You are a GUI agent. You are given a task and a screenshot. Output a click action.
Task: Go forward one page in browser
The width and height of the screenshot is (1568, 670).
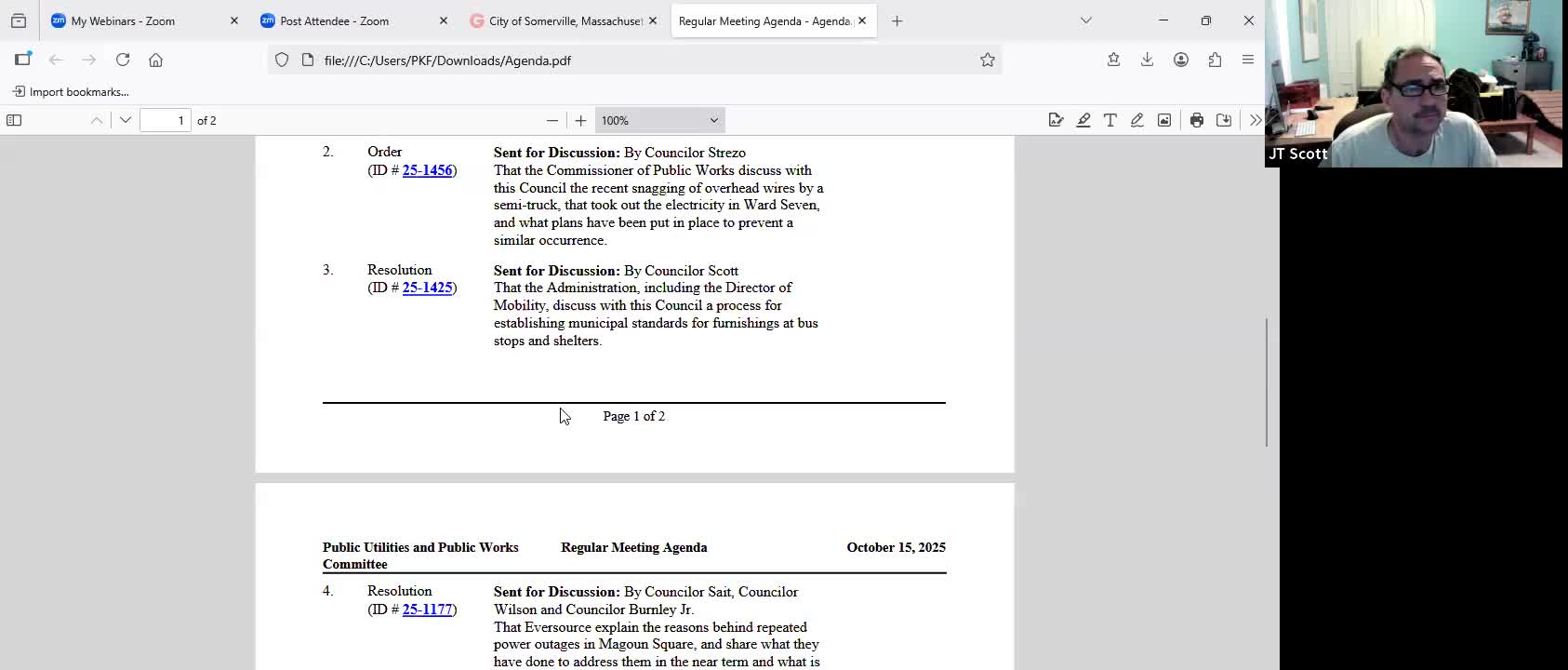(89, 60)
